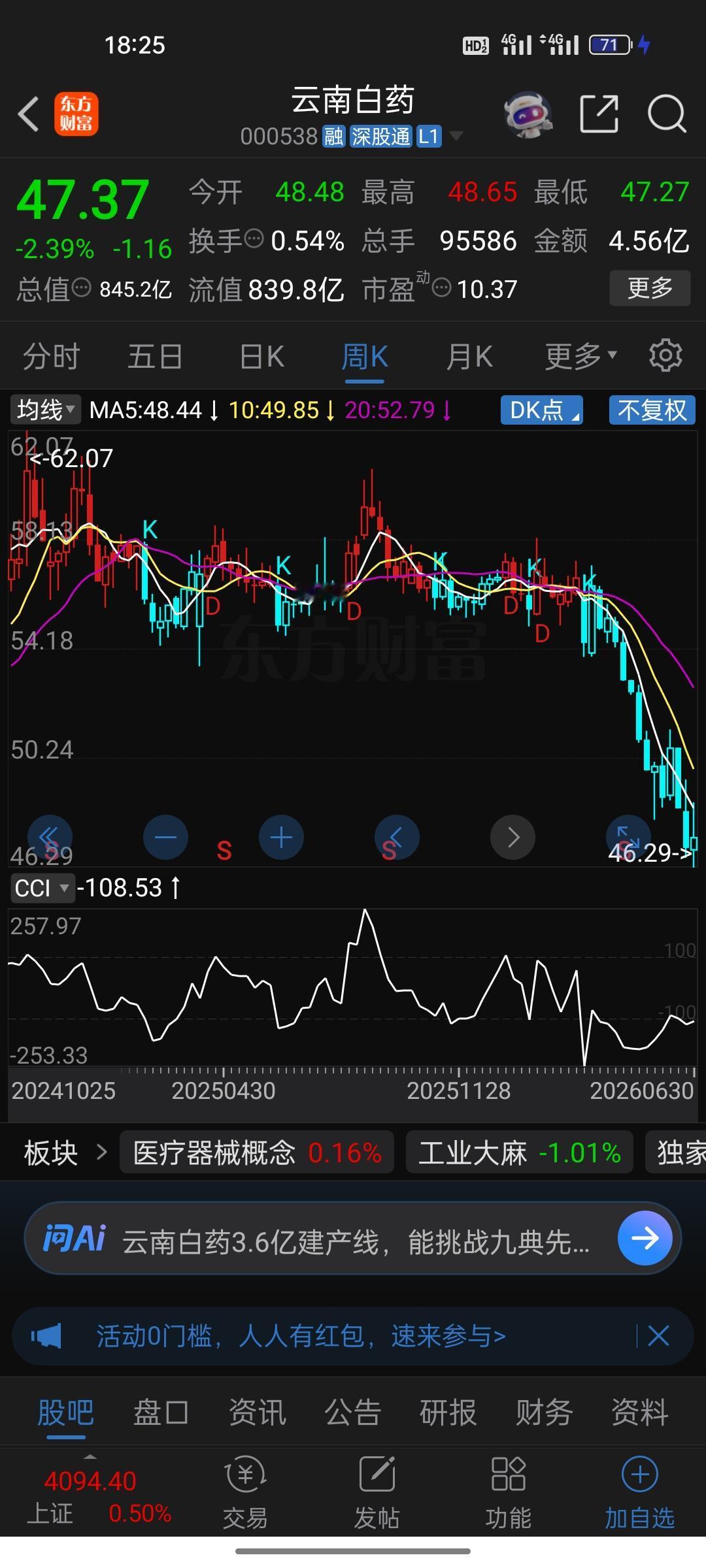This screenshot has height=1568, width=706.
Task: Tap the info icon beside 总值
Action: click(x=81, y=287)
